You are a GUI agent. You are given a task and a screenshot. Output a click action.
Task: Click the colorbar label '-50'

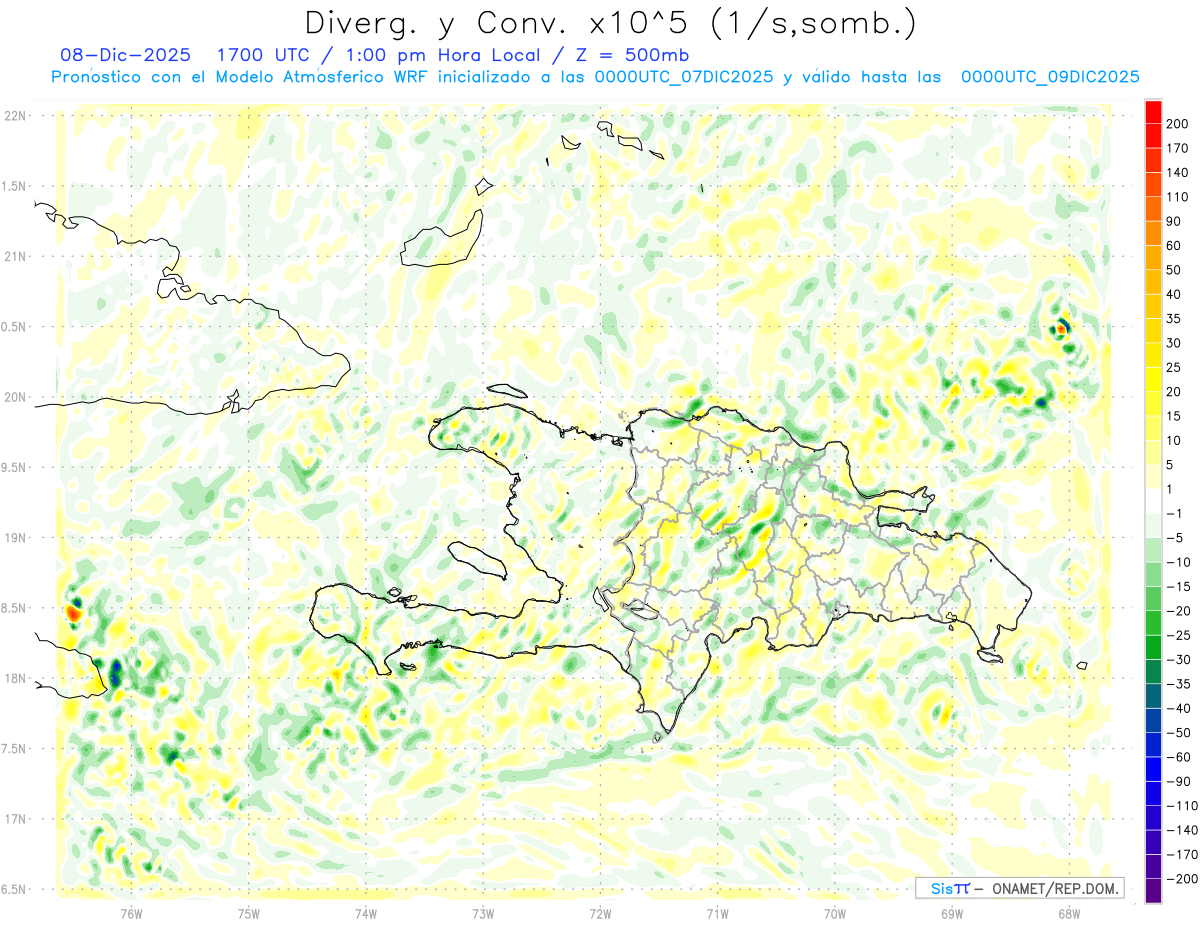[x=1179, y=733]
